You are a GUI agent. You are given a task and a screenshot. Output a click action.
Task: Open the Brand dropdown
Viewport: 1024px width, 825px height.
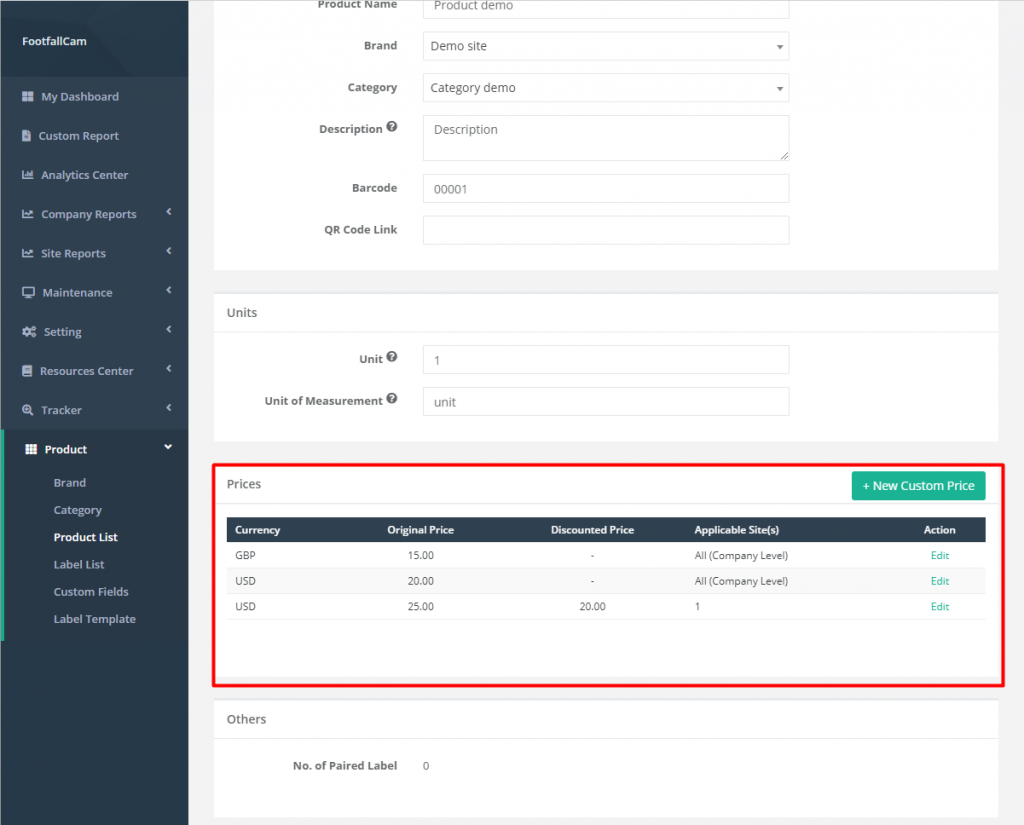[x=605, y=46]
